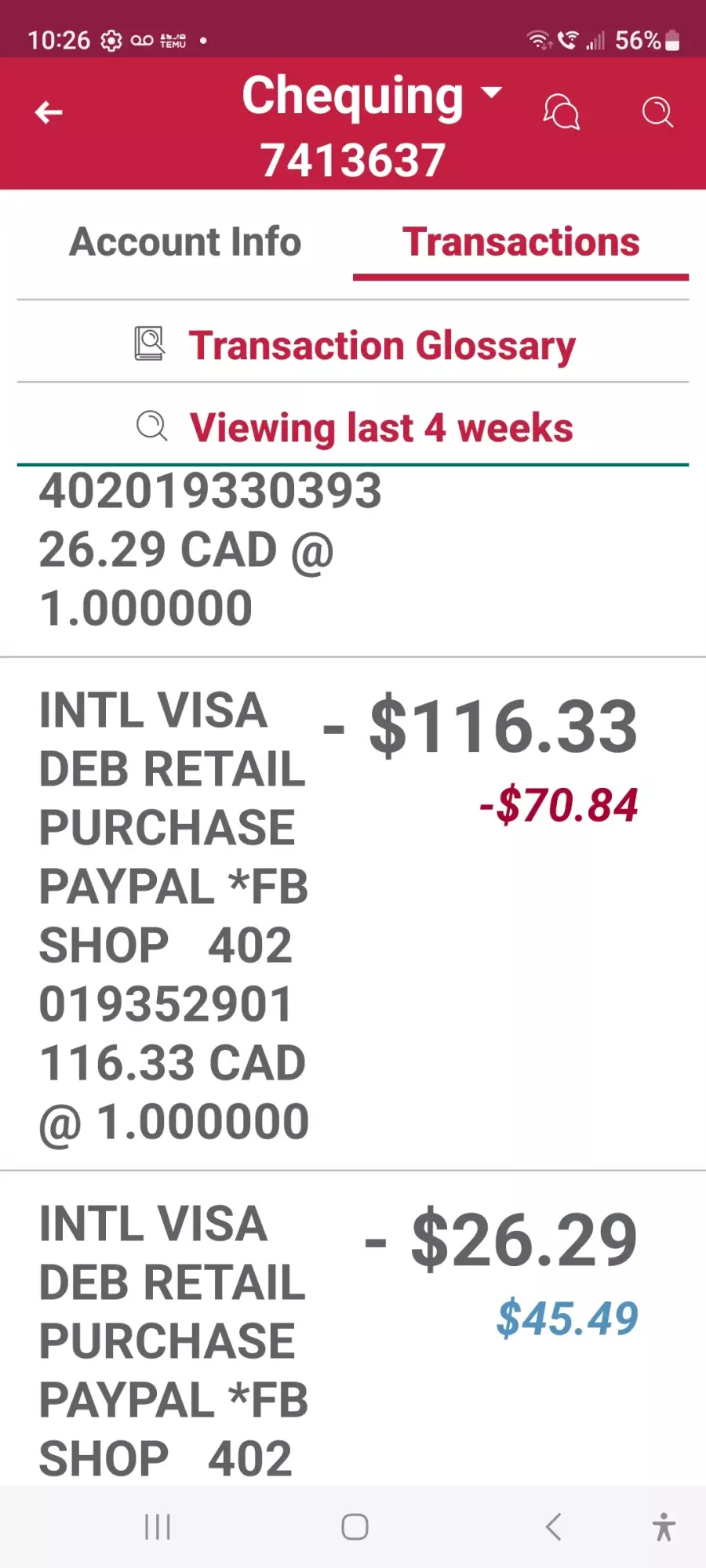Switch to the Account Info tab
706x1568 pixels.
[x=185, y=241]
